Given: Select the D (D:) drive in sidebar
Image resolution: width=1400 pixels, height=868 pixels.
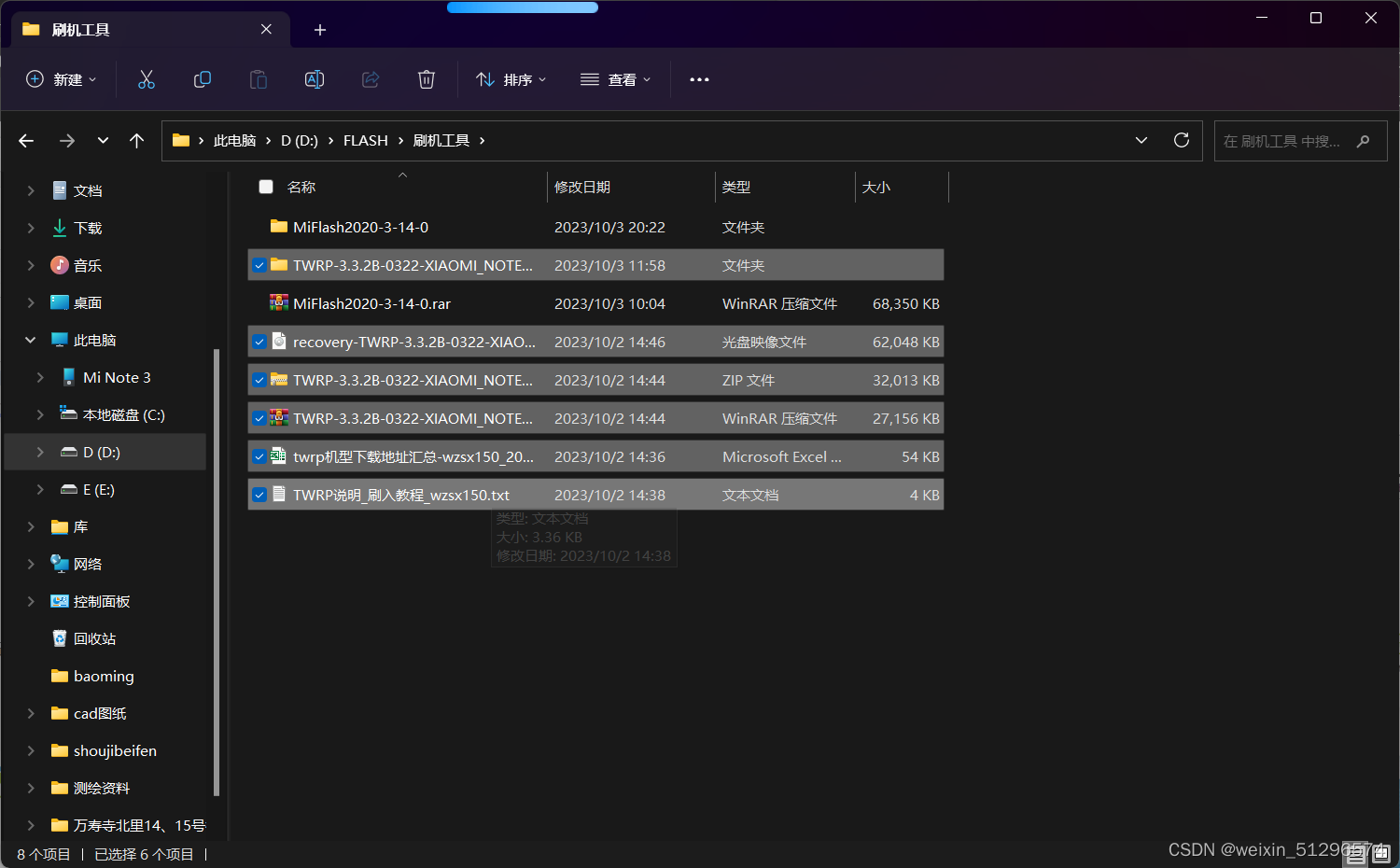Looking at the screenshot, I should coord(105,452).
